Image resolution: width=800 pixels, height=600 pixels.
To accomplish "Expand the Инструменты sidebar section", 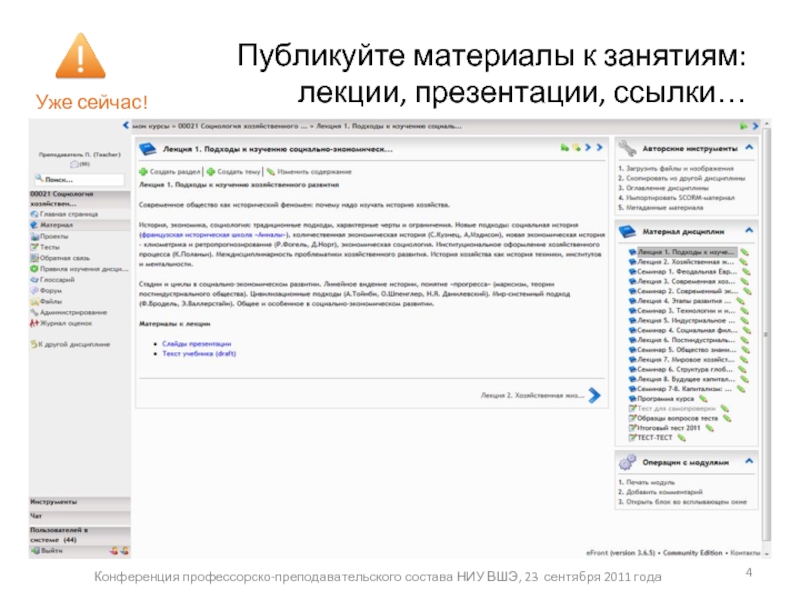I will point(80,502).
